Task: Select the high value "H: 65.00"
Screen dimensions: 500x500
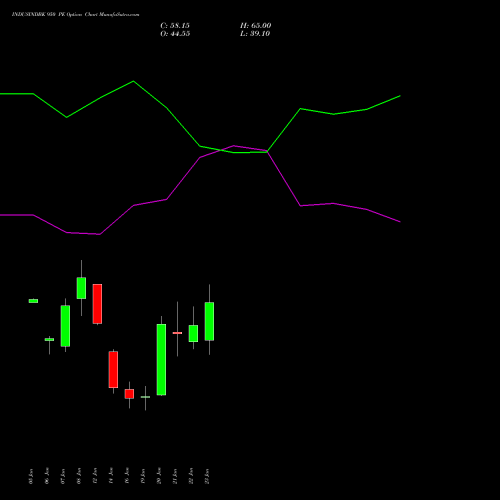Action: (x=256, y=26)
